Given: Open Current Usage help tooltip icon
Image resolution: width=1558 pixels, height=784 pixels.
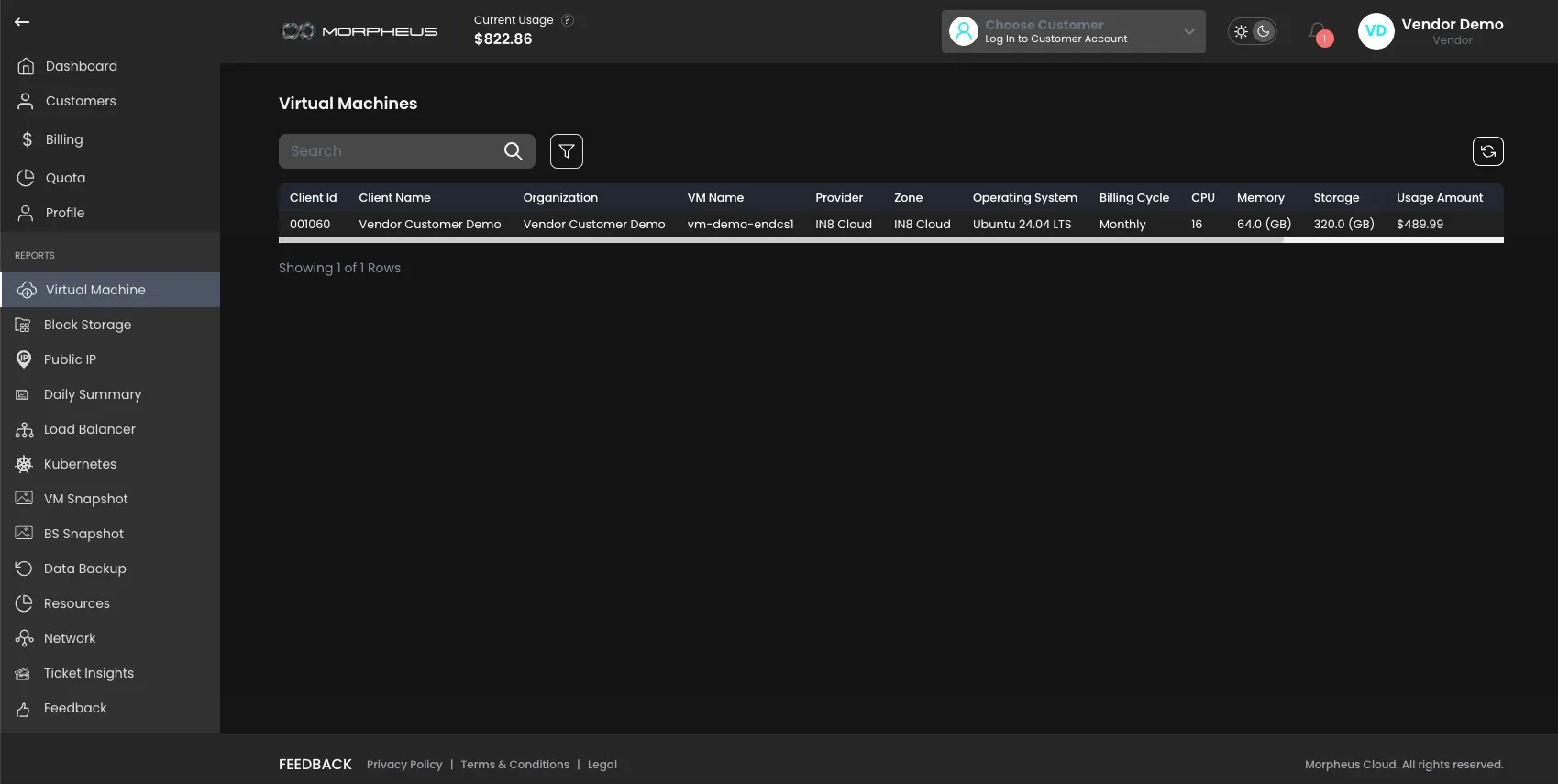Looking at the screenshot, I should (x=568, y=20).
